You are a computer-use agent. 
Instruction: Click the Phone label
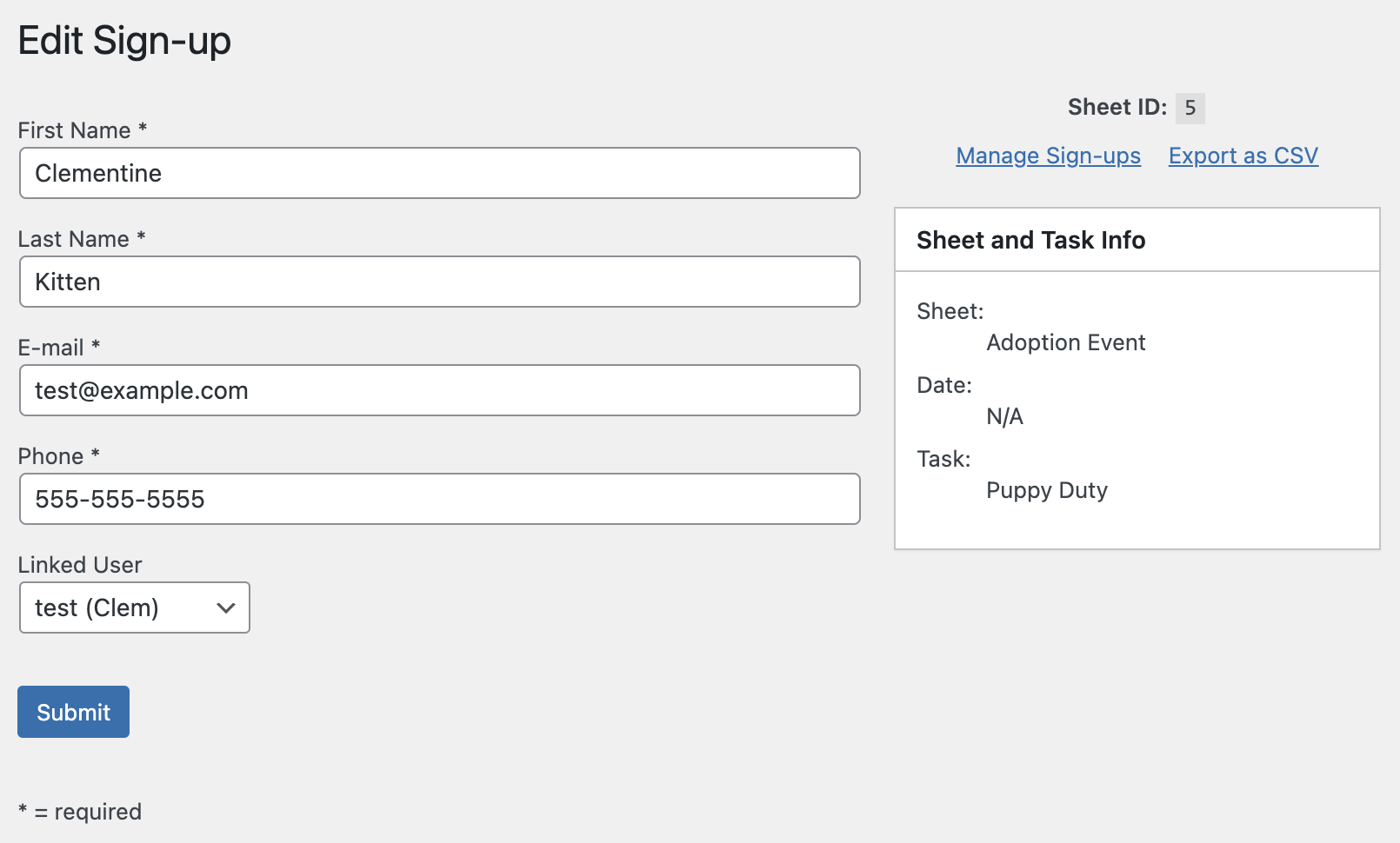tap(59, 456)
